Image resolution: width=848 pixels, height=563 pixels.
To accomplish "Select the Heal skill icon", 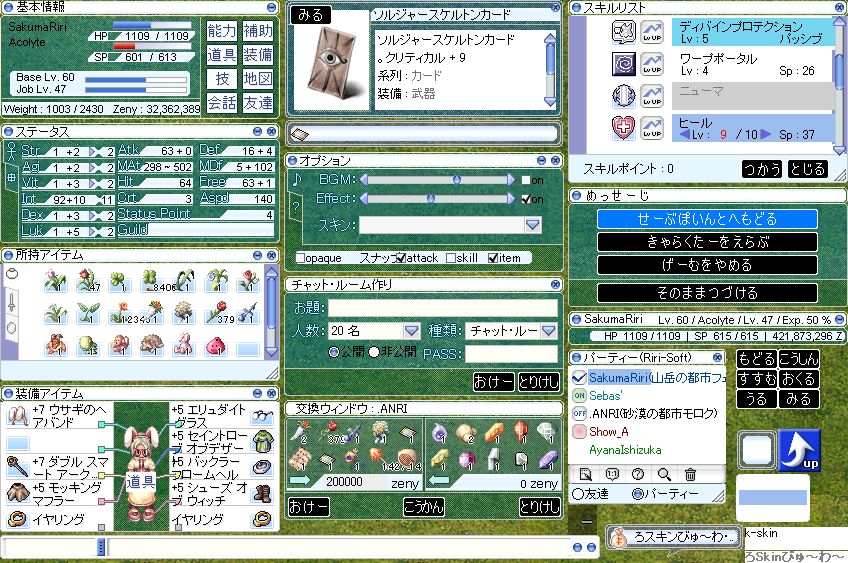I will coord(623,128).
